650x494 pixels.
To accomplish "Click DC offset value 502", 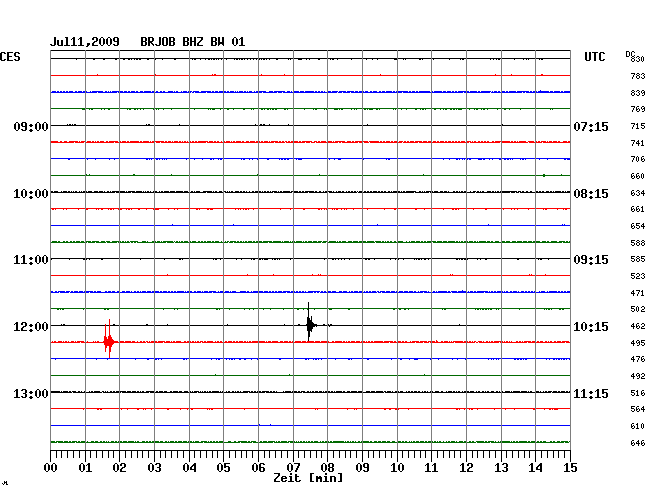I will pos(638,309).
